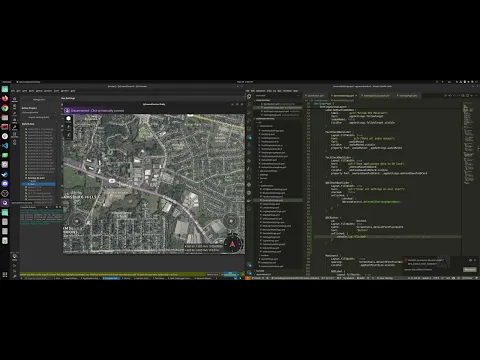Image resolution: width=480 pixels, height=360 pixels.
Task: Click Import Existing Build button
Action: click(39, 117)
